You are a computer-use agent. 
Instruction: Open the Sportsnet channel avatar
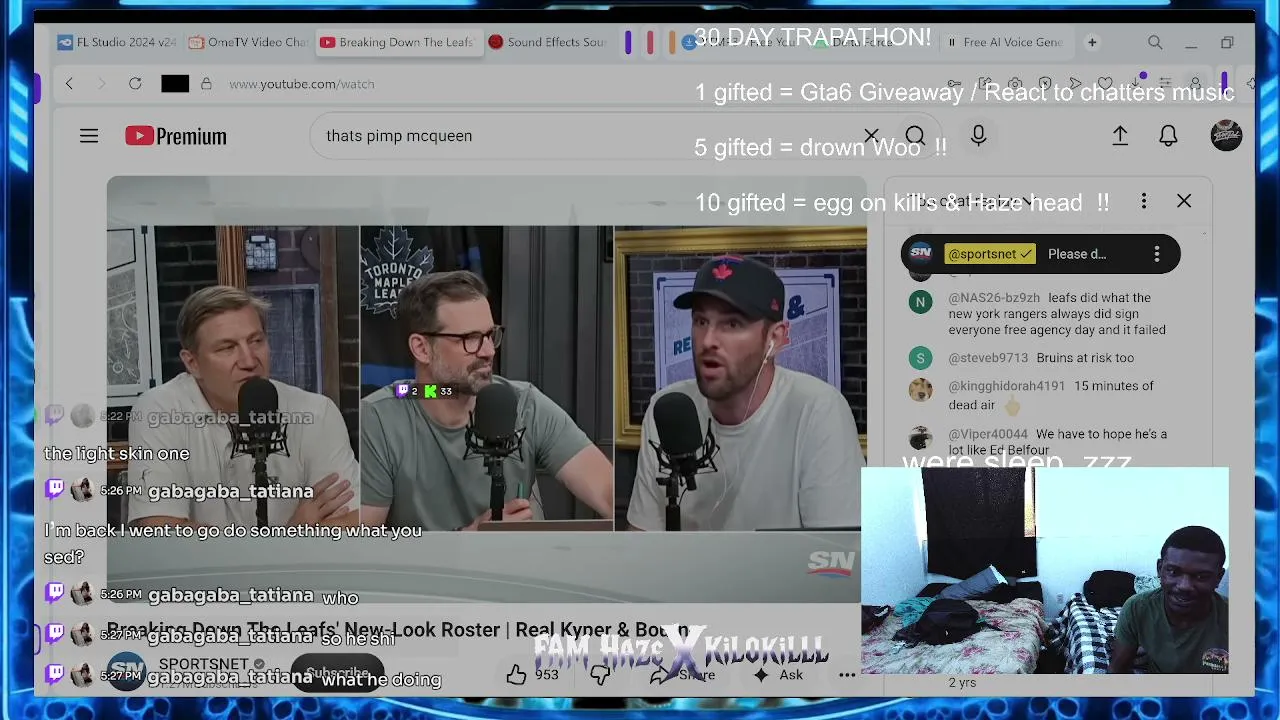click(126, 671)
